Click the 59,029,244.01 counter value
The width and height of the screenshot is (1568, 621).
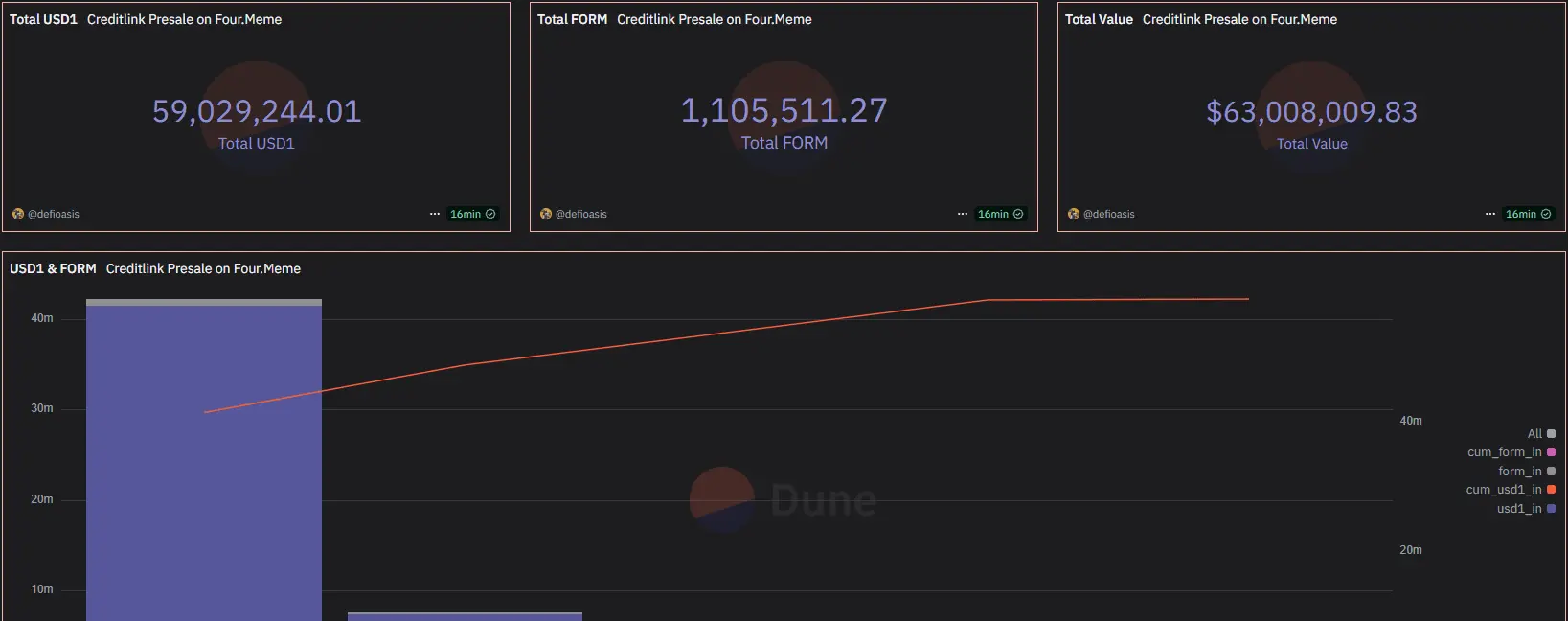click(x=257, y=111)
